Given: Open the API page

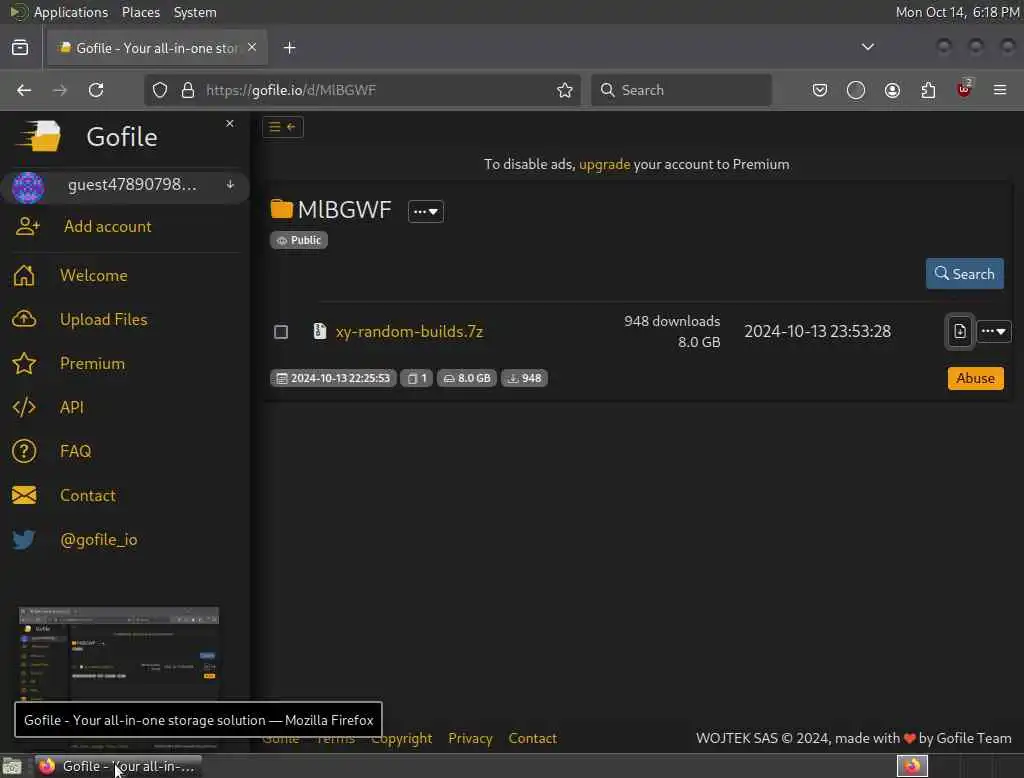Looking at the screenshot, I should 71,407.
